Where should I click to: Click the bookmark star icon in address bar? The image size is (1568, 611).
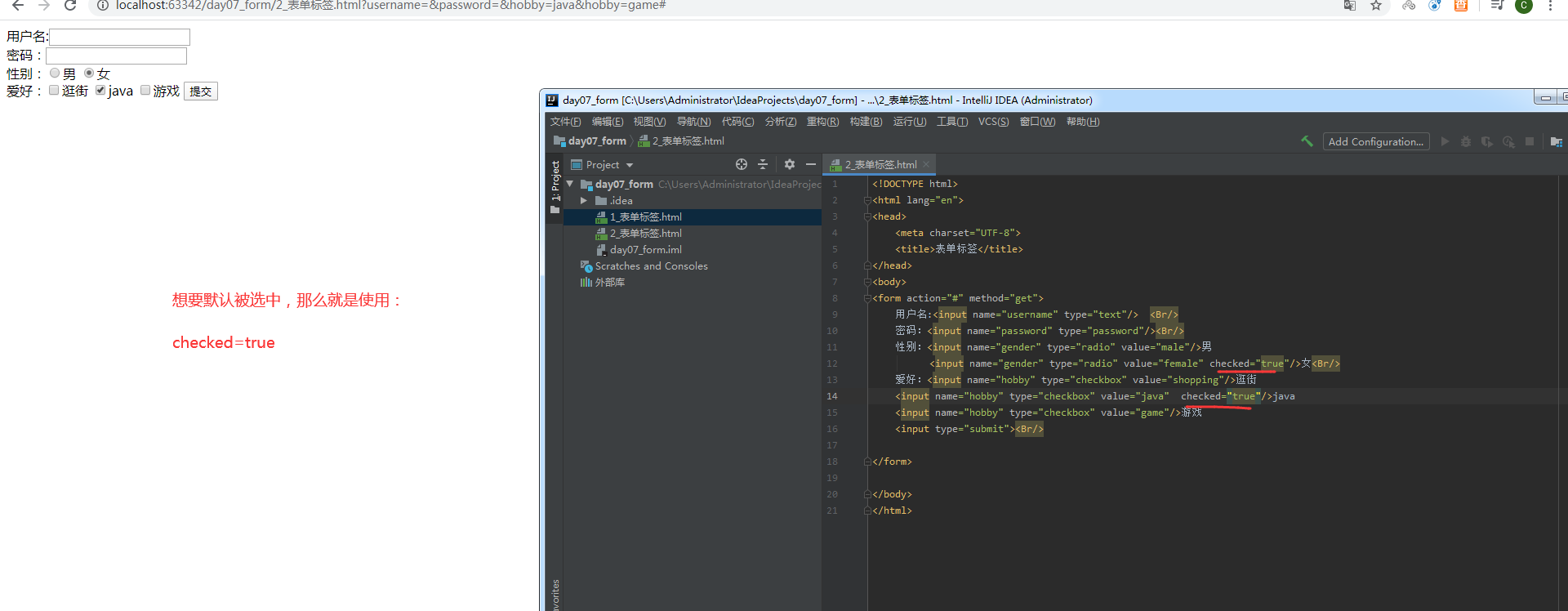click(x=1376, y=6)
